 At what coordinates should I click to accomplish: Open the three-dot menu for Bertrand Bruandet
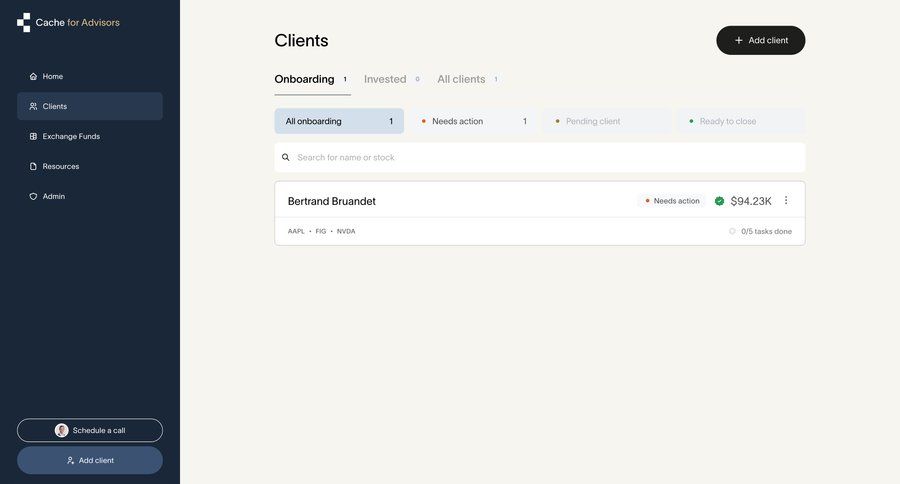[786, 200]
